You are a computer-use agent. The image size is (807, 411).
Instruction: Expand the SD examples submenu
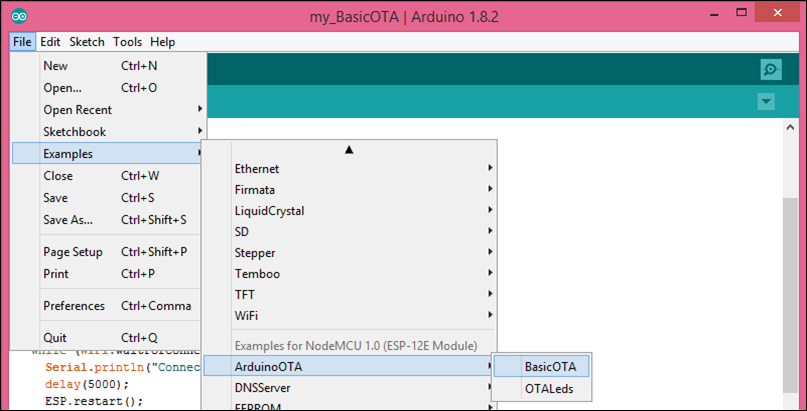click(349, 232)
